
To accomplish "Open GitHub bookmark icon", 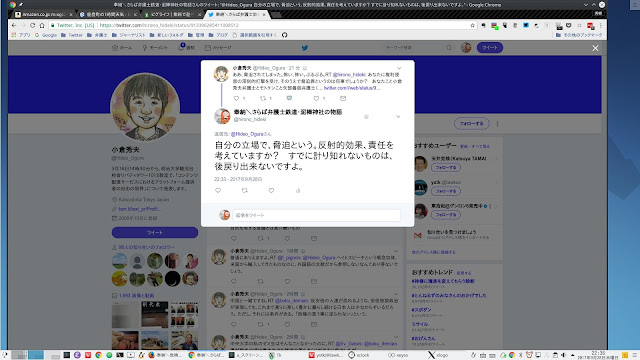I will (x=284, y=35).
